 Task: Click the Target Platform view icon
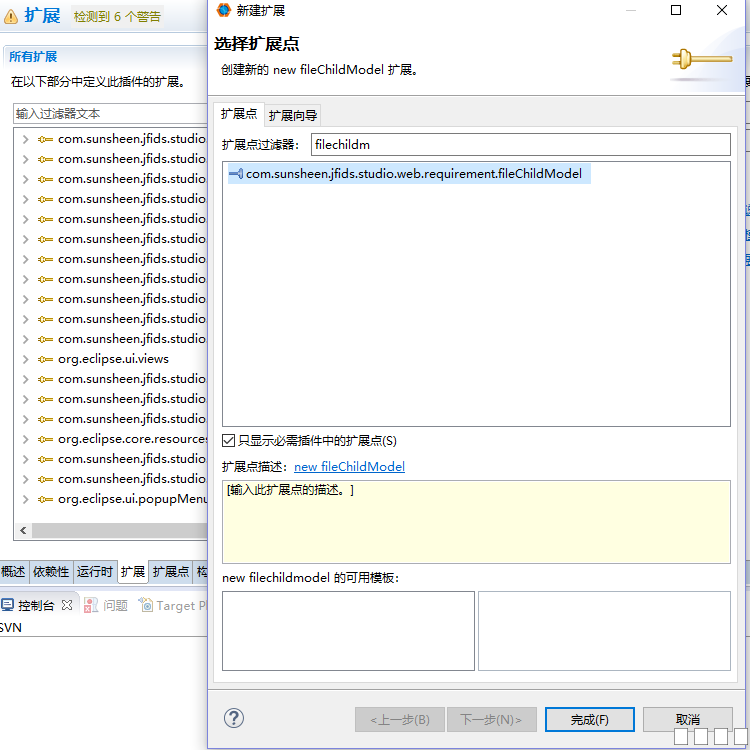(146, 605)
